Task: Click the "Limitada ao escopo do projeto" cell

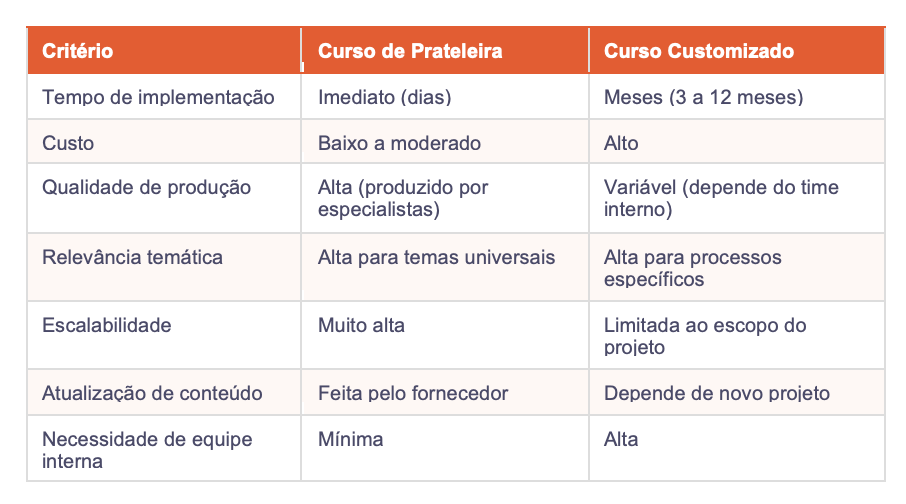Action: (705, 336)
